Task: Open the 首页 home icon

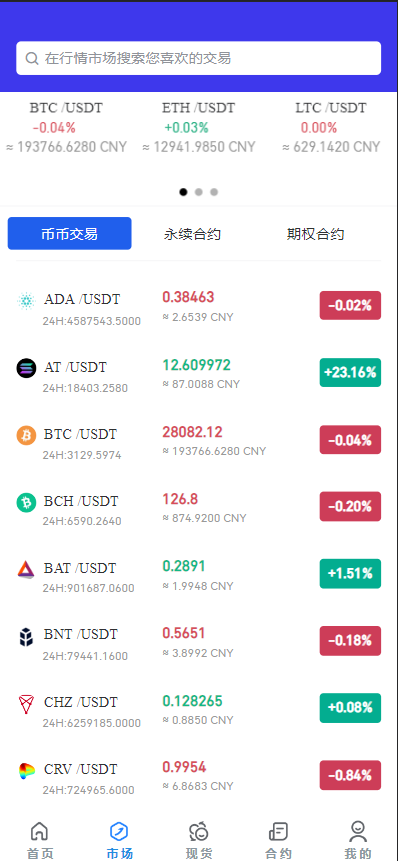Action: click(39, 831)
